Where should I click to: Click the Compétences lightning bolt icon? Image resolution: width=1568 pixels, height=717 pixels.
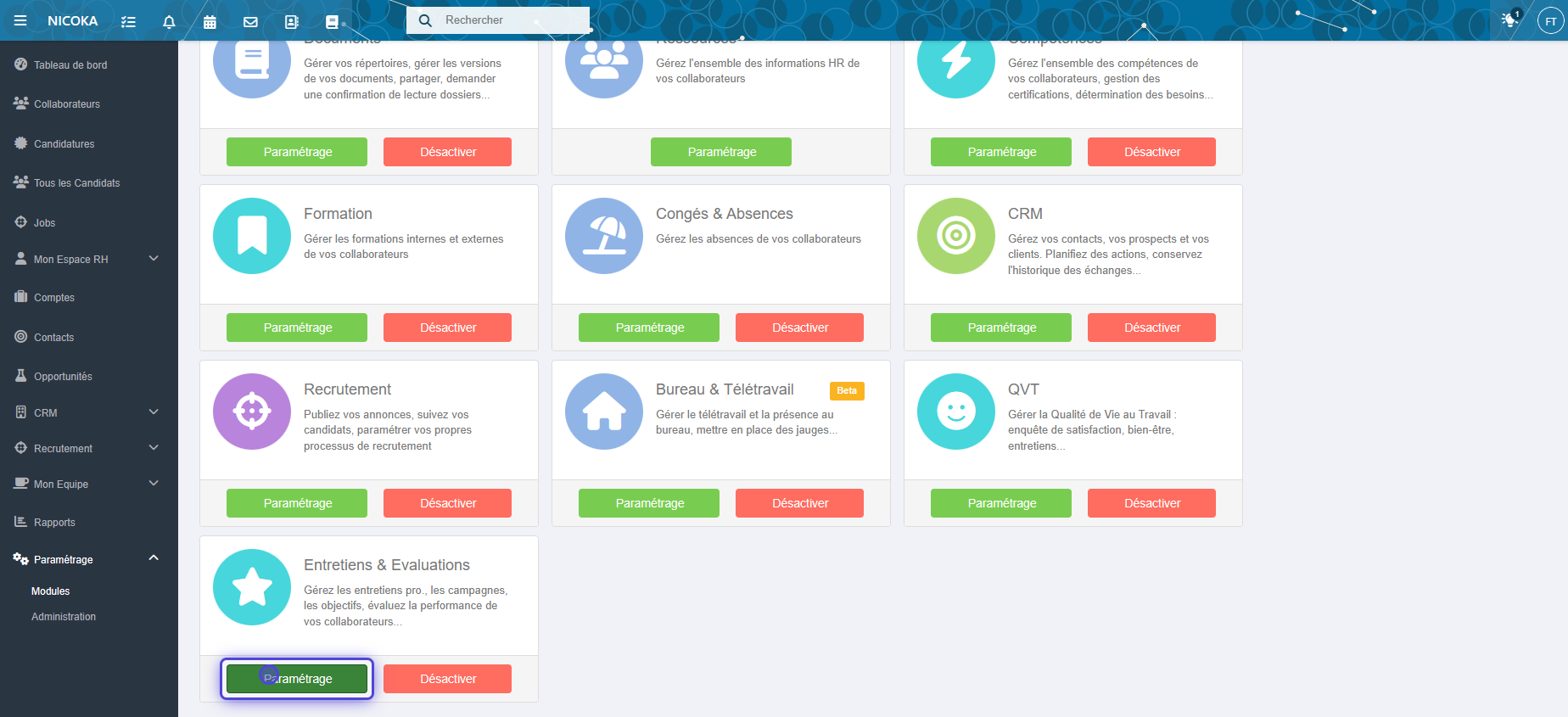click(956, 65)
